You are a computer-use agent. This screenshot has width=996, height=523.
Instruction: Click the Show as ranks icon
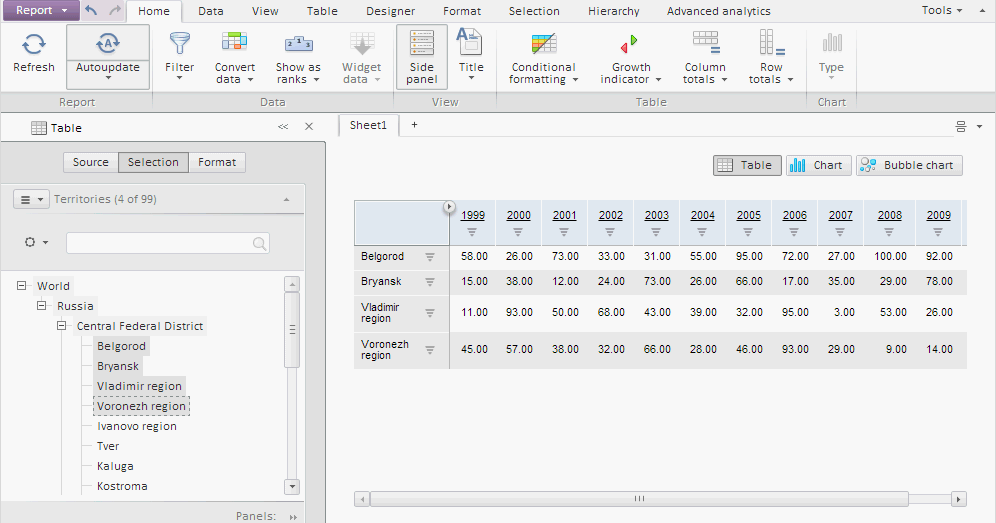(298, 44)
